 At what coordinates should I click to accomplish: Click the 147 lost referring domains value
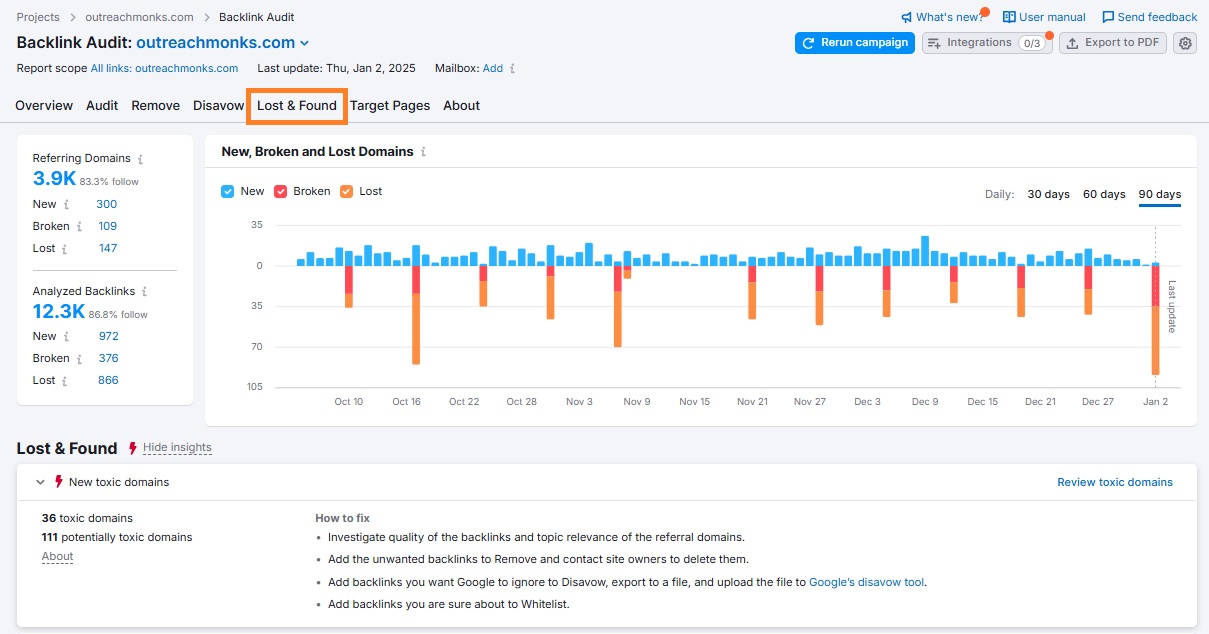107,248
